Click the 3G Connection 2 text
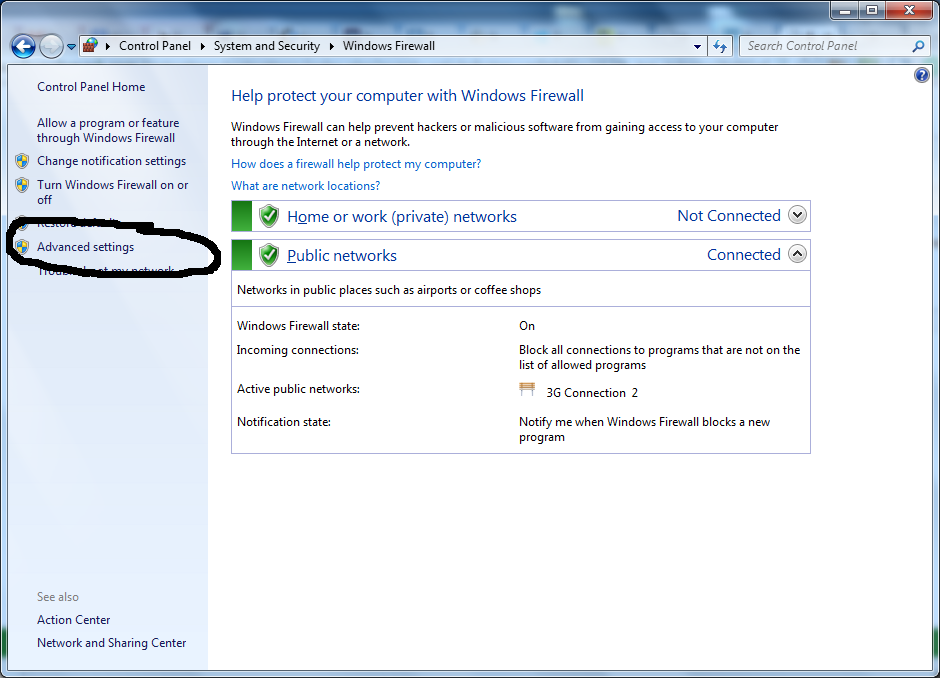The image size is (940, 678). click(592, 393)
